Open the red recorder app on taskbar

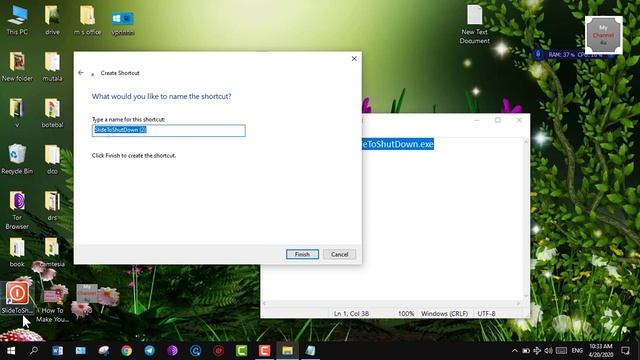click(x=218, y=351)
